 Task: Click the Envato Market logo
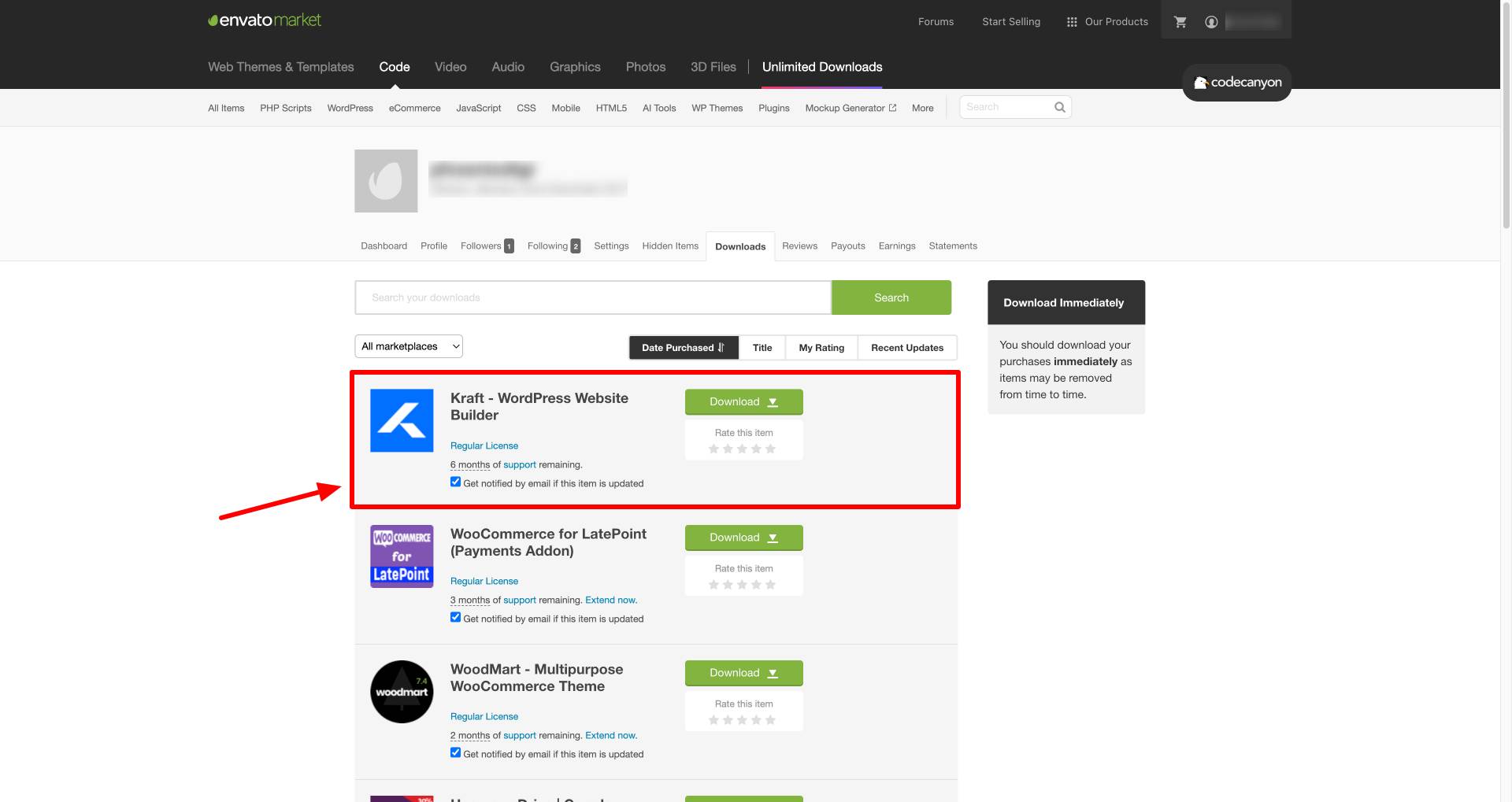[264, 20]
